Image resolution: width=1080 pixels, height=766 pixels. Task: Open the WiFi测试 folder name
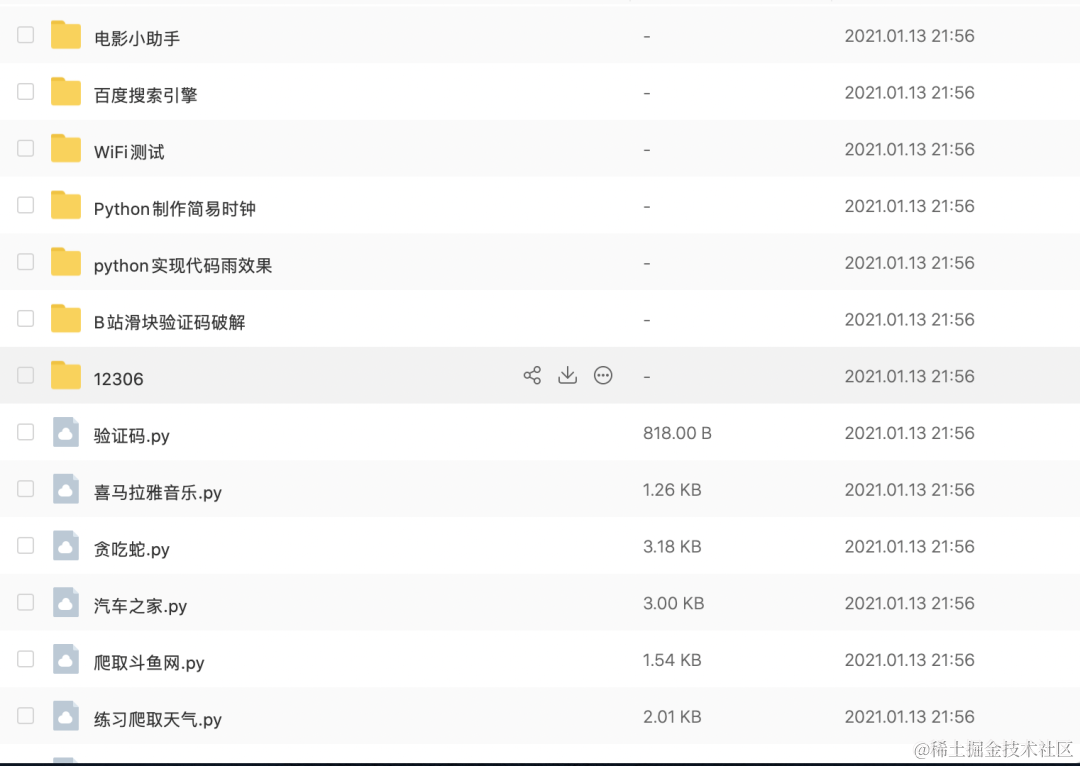[129, 152]
